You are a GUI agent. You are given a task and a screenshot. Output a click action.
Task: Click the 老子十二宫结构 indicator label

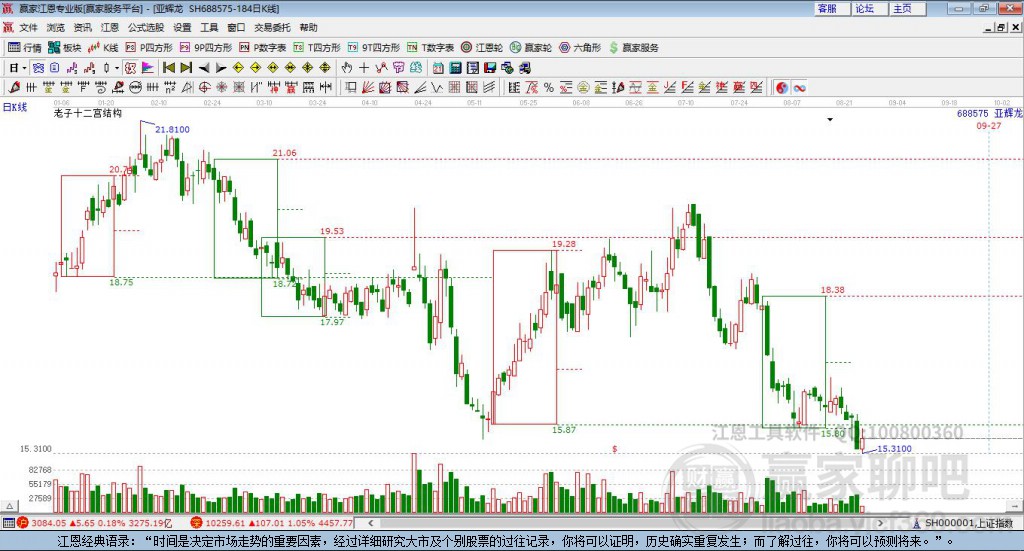click(x=88, y=113)
